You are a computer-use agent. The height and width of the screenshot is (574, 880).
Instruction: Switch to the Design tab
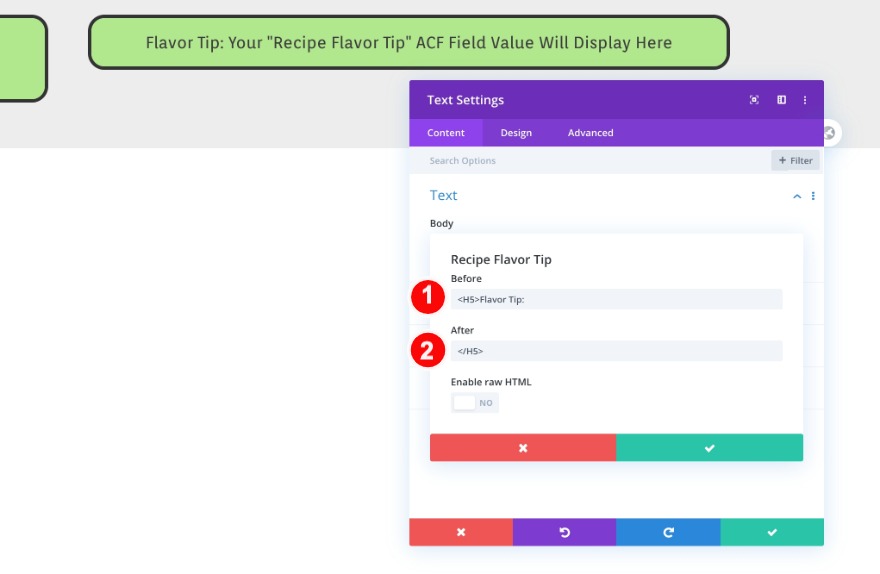point(516,133)
